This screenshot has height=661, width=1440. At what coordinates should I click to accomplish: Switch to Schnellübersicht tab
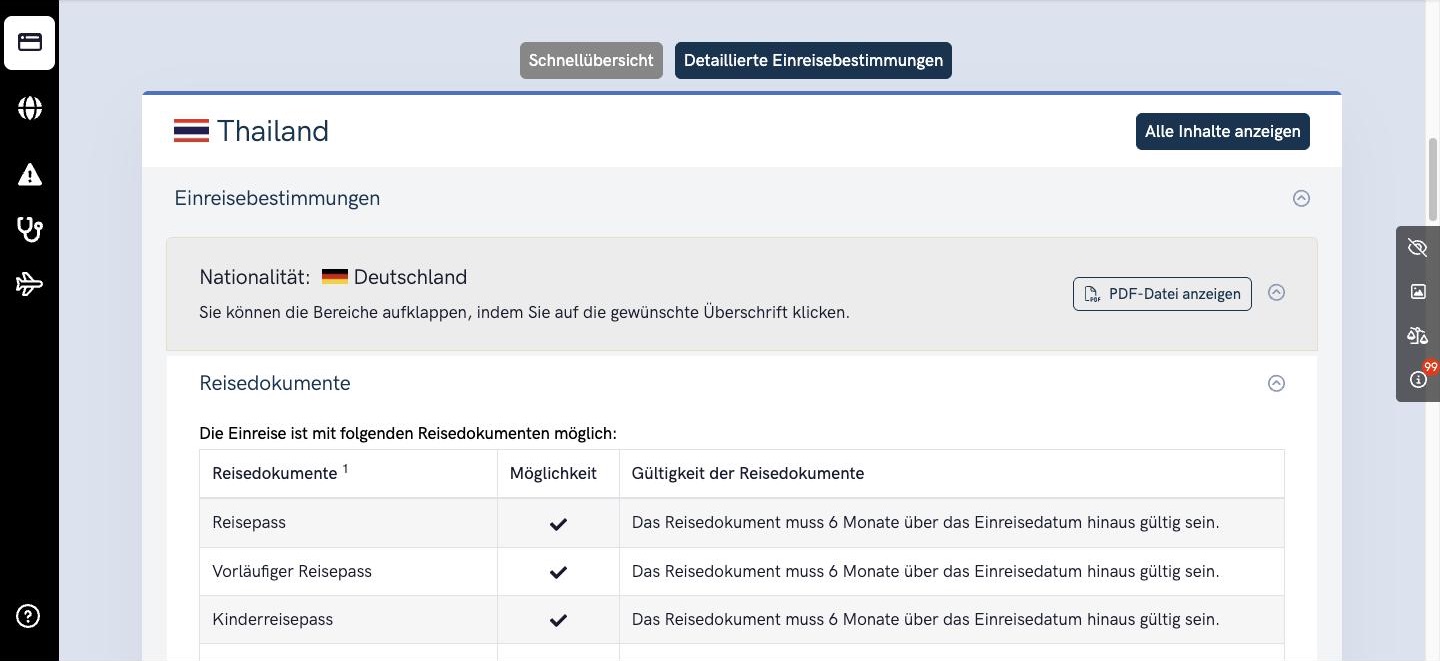[591, 60]
